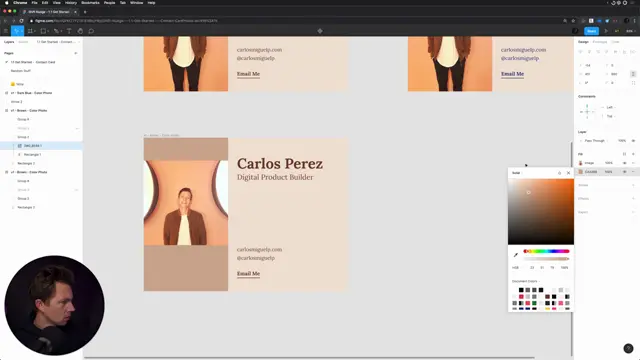Image resolution: width=640 pixels, height=360 pixels.
Task: Click the opacity slider in color picker
Action: click(546, 259)
